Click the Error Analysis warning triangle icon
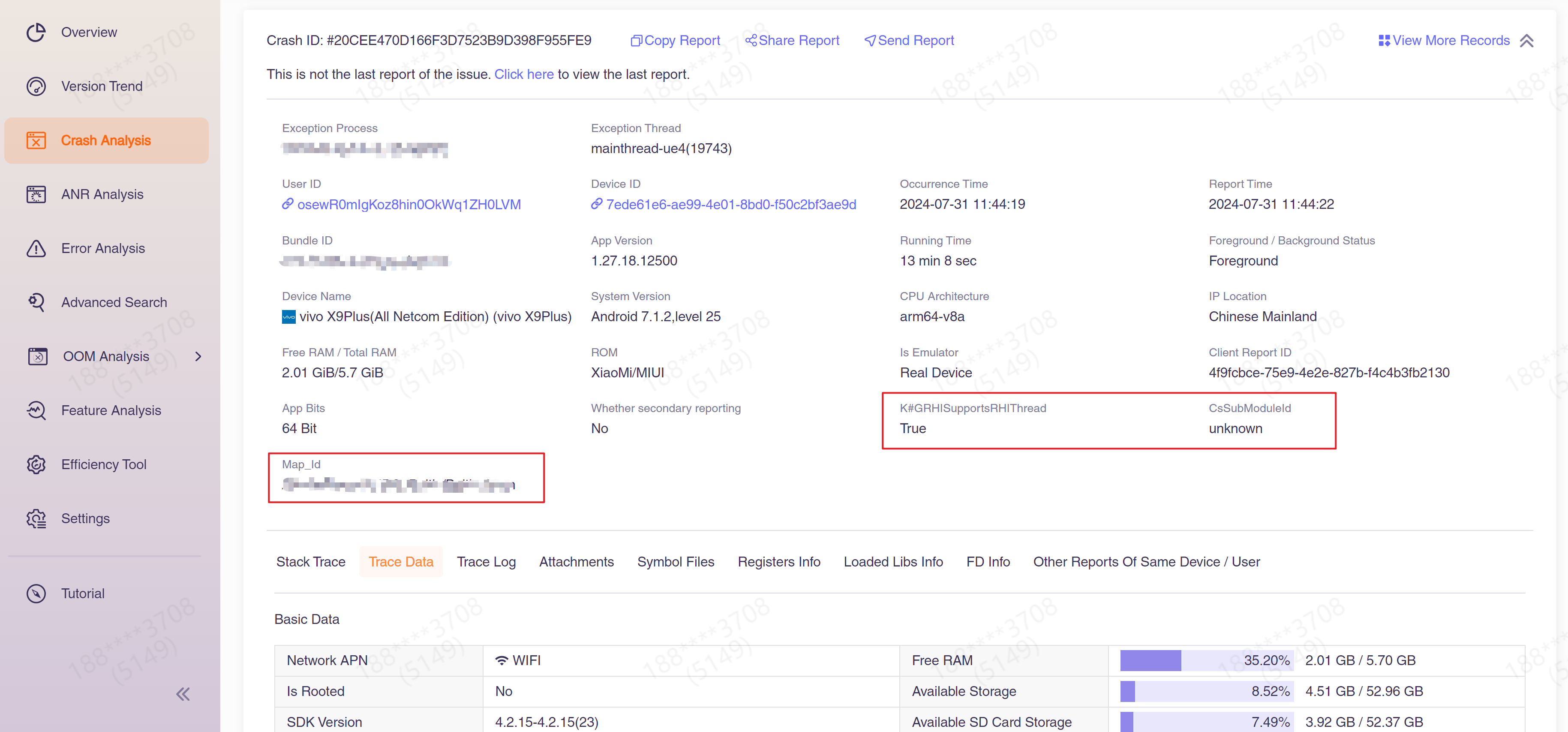This screenshot has width=1568, height=732. [36, 248]
